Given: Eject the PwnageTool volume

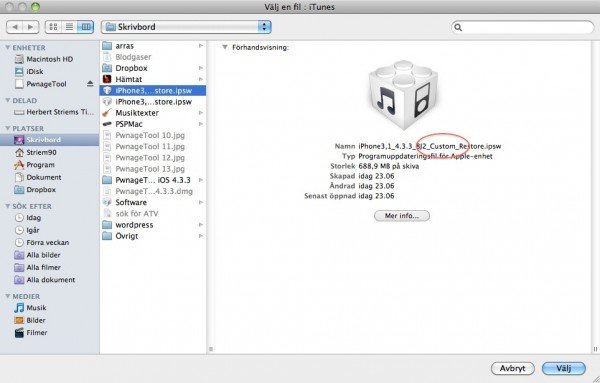Looking at the screenshot, I should [90, 84].
